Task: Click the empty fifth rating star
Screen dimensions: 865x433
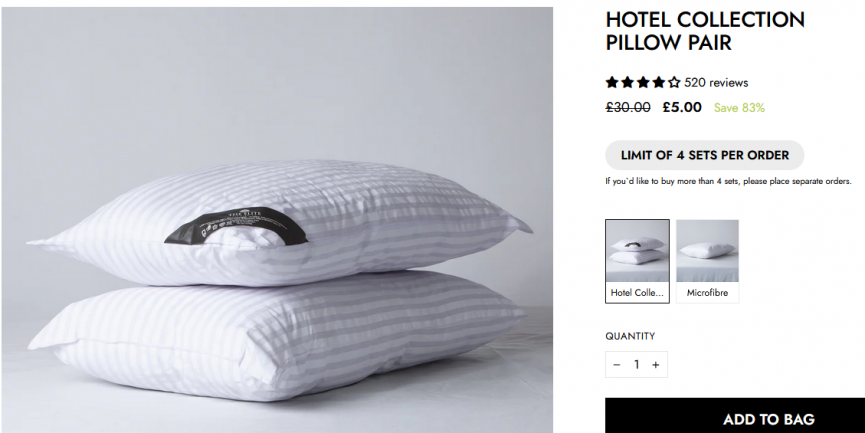Action: pos(674,83)
